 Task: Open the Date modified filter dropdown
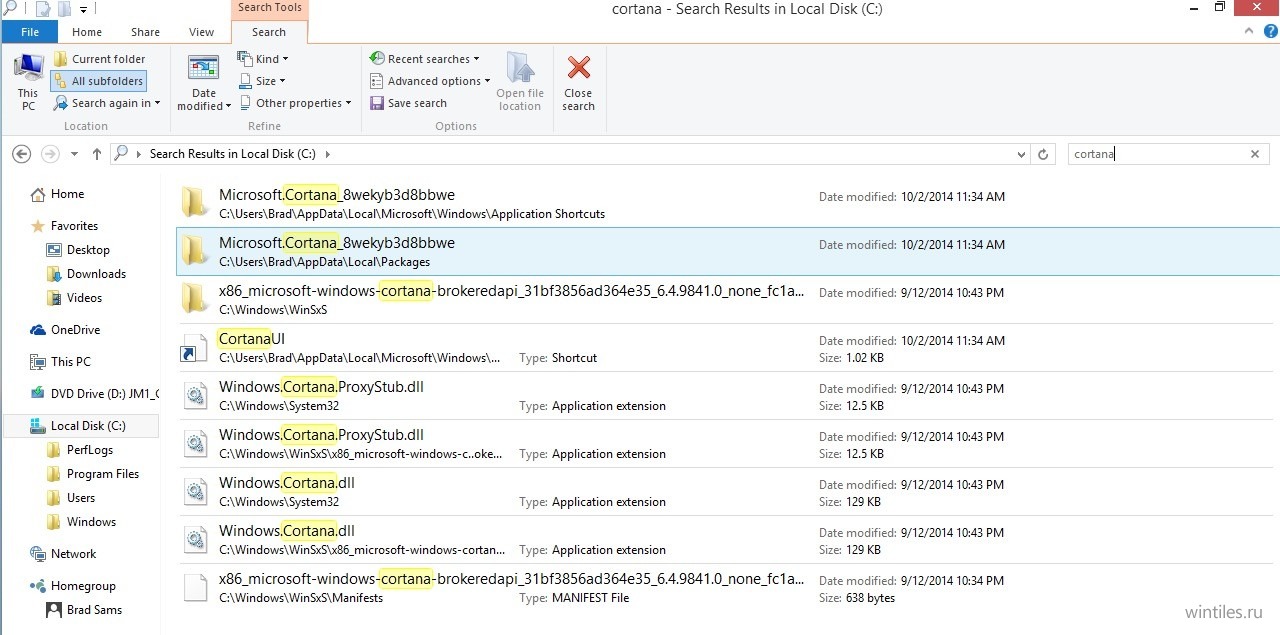click(204, 82)
